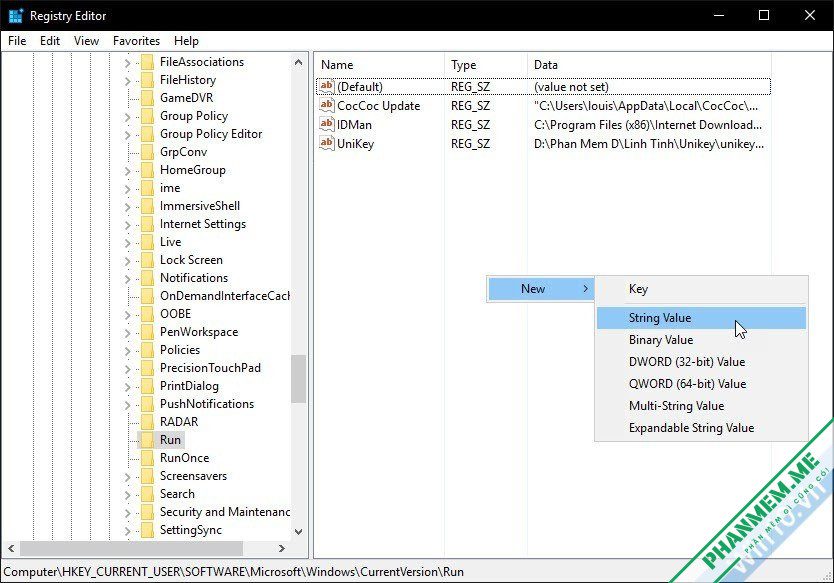This screenshot has width=834, height=583.
Task: Choose Multi-String Value
Action: [x=701, y=406]
